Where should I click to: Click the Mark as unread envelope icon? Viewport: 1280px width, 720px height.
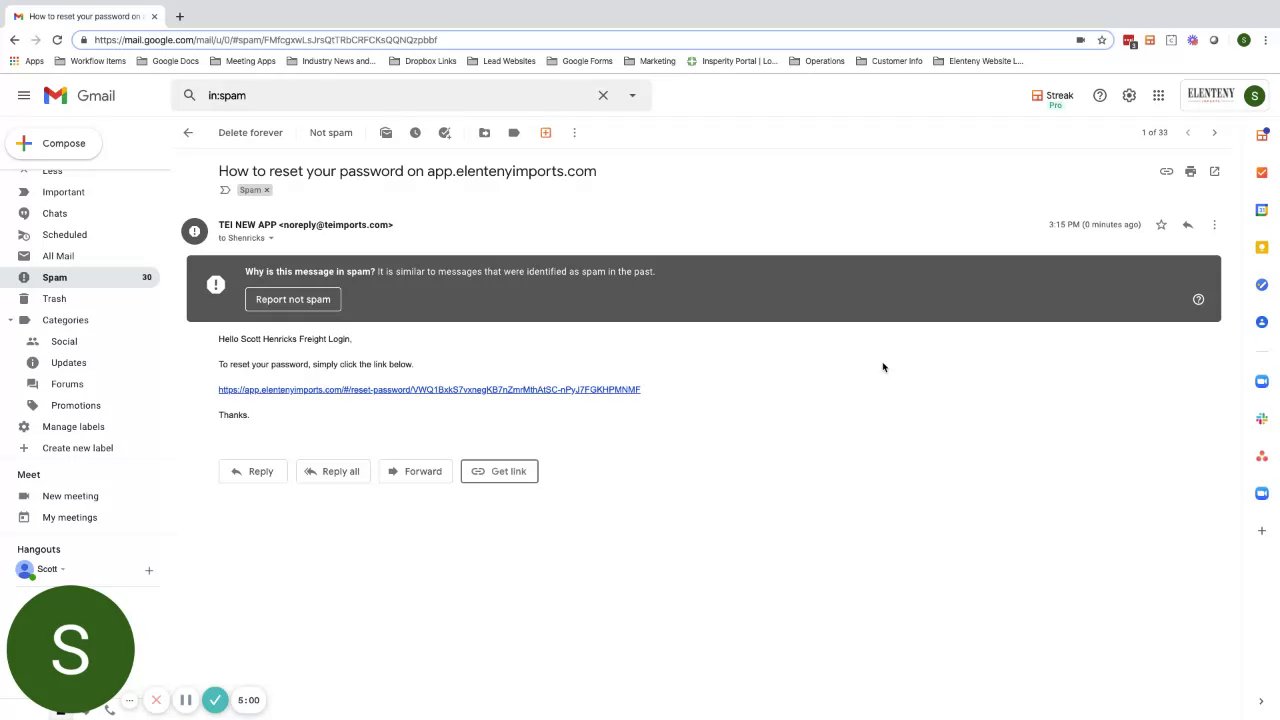click(386, 132)
